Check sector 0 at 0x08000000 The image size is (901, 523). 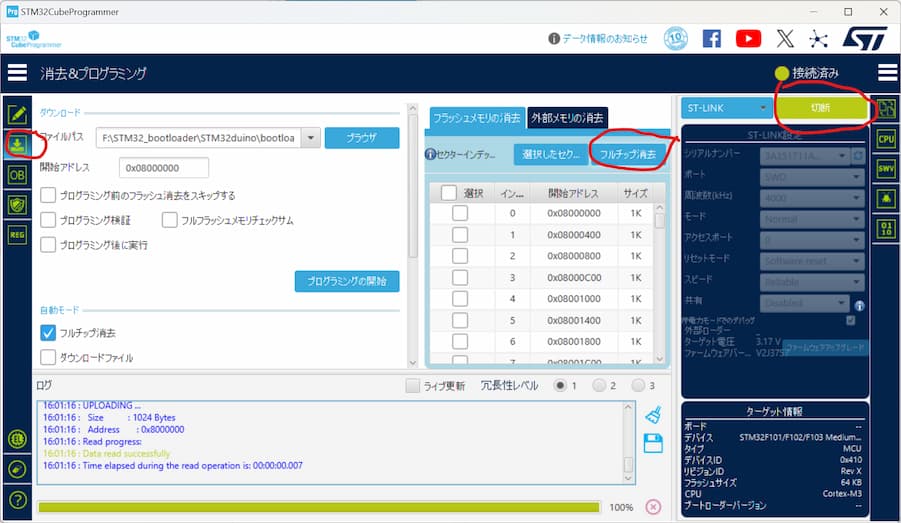click(460, 213)
